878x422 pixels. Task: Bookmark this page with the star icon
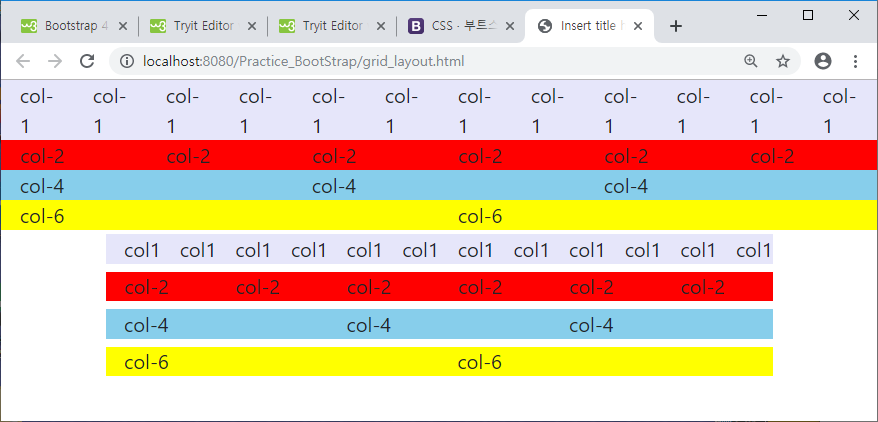(783, 61)
